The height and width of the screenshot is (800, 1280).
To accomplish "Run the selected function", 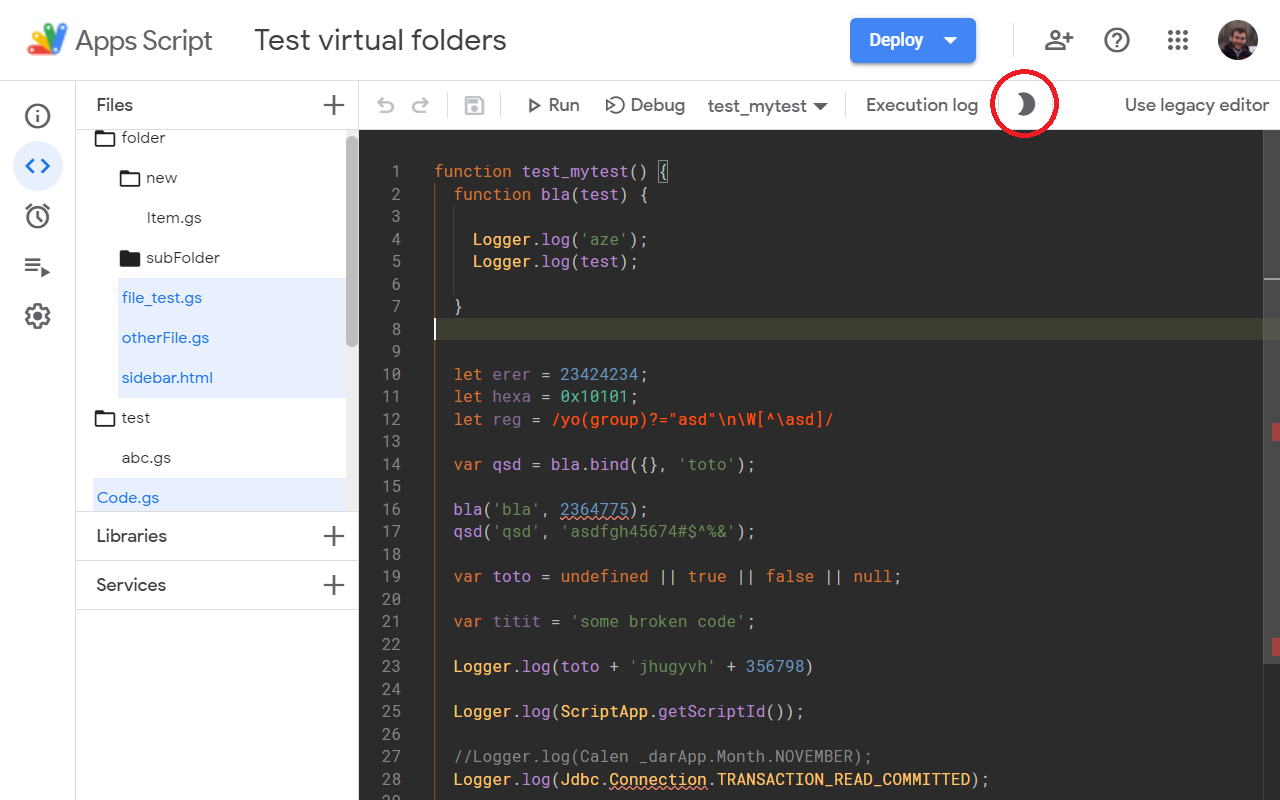I will coord(552,104).
